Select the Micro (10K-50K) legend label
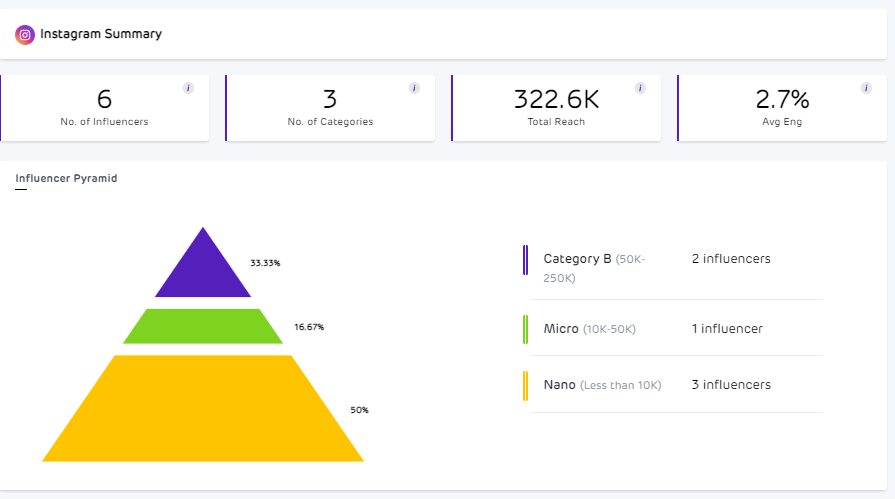Image resolution: width=895 pixels, height=499 pixels. 589,329
